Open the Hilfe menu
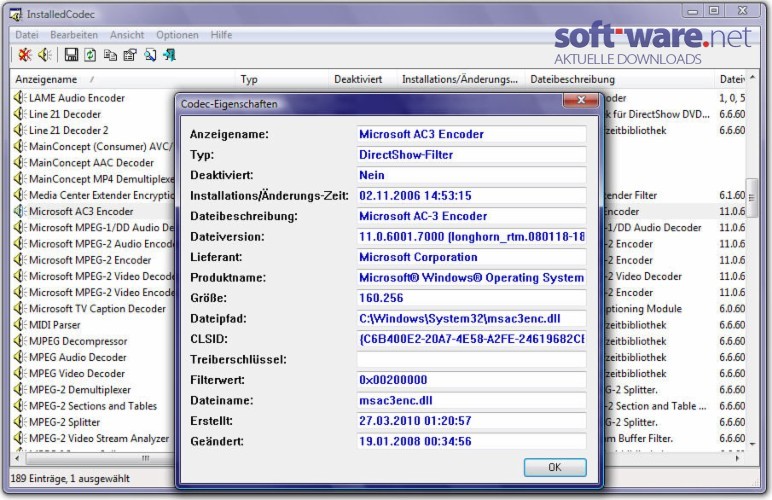The width and height of the screenshot is (772, 500). point(221,35)
